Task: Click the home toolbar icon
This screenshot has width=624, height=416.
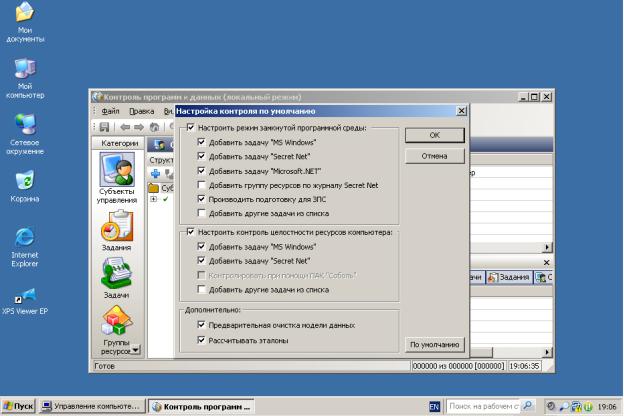Action: click(x=154, y=127)
